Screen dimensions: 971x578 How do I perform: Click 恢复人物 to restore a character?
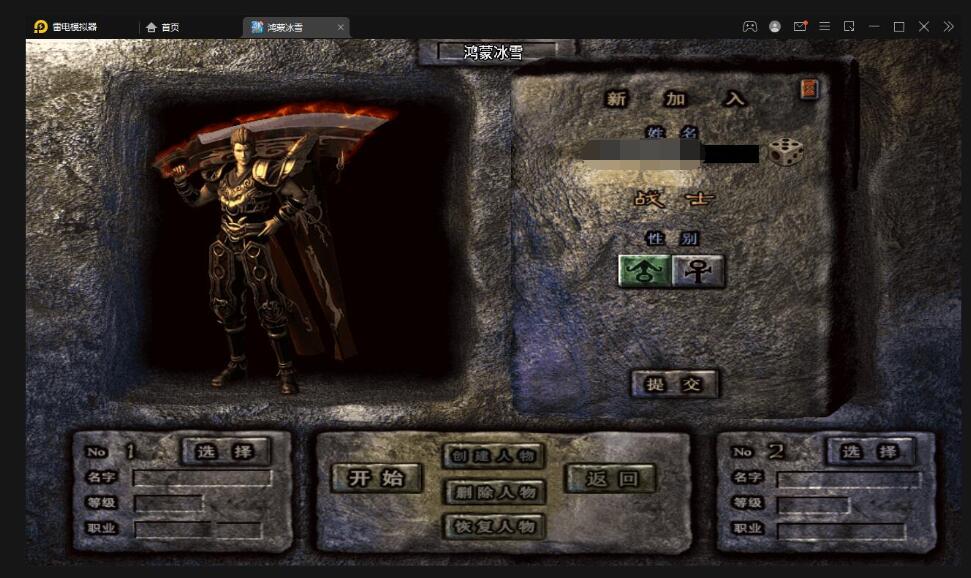494,526
